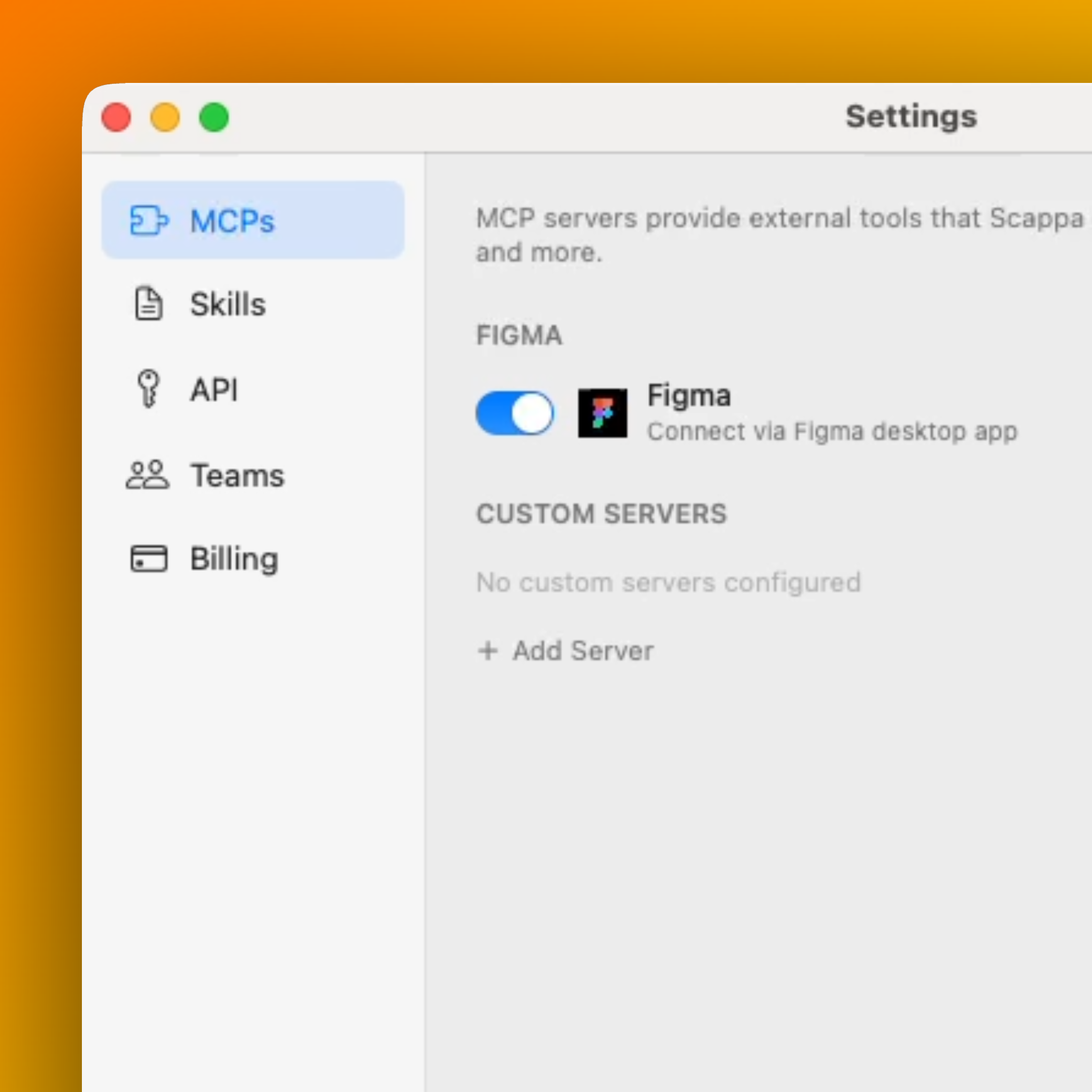
Task: Toggle Figma desktop app integration off
Action: (514, 413)
